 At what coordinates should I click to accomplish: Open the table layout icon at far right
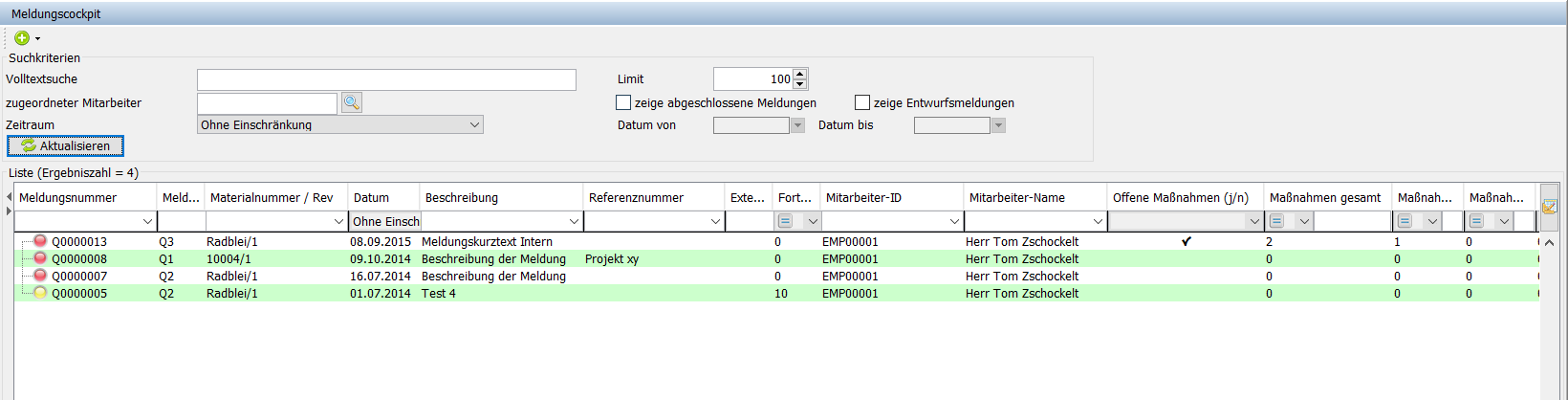[x=1549, y=206]
